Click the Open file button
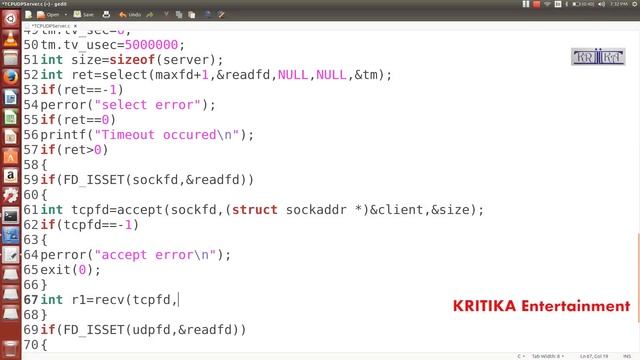Screen dimensions: 640x360 [x=48, y=15]
